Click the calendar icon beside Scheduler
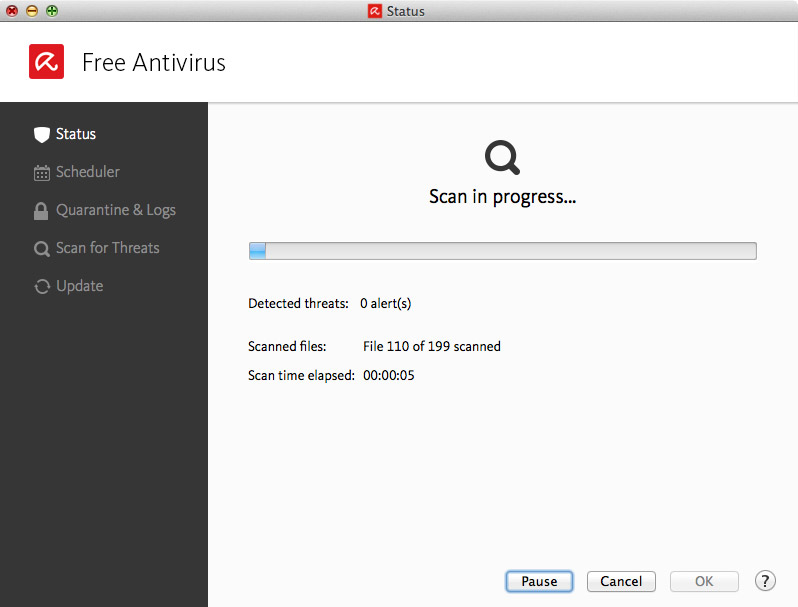798x607 pixels. click(x=42, y=173)
